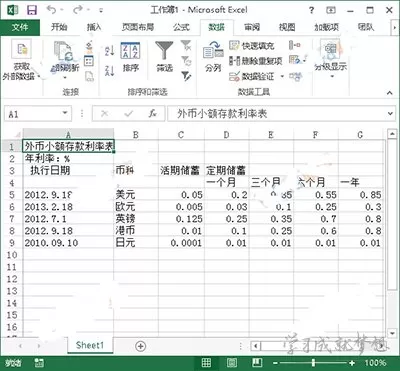Expand the formula bar with arrow
Screen dimensions: 400x371
pos(390,114)
